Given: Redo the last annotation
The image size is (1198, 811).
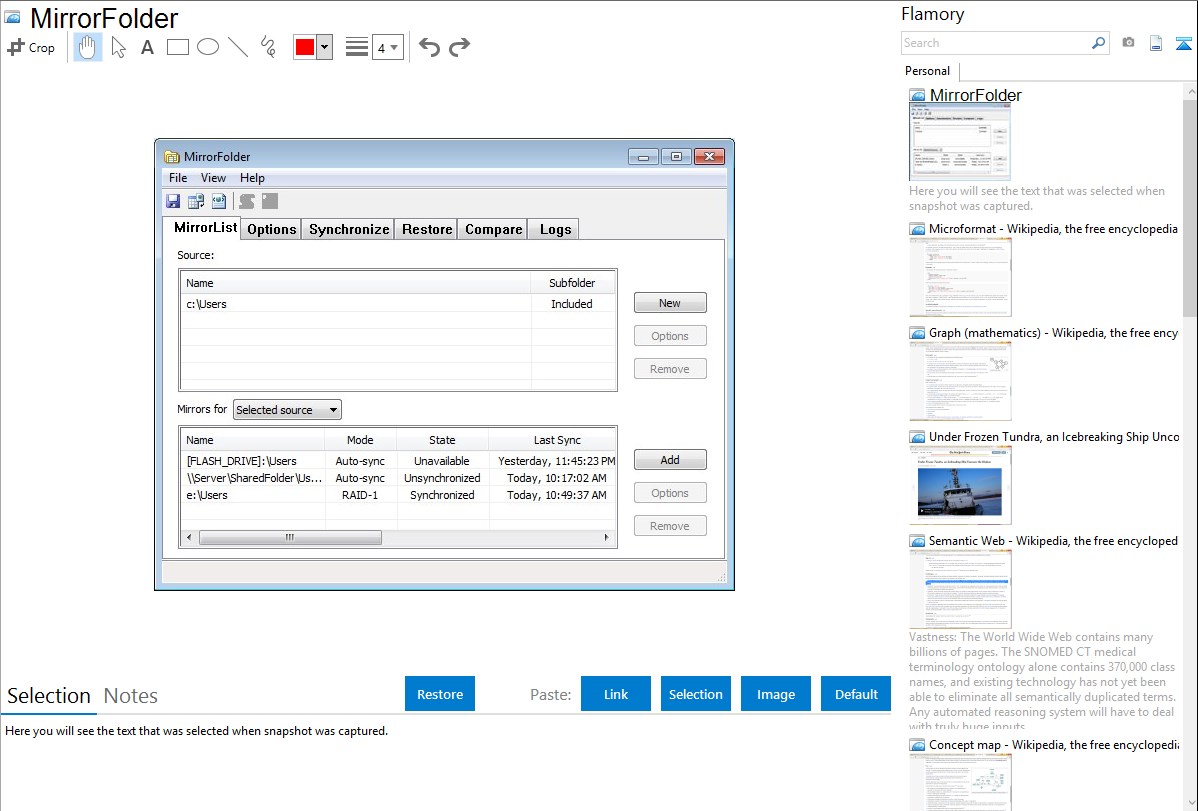Looking at the screenshot, I should coord(459,47).
